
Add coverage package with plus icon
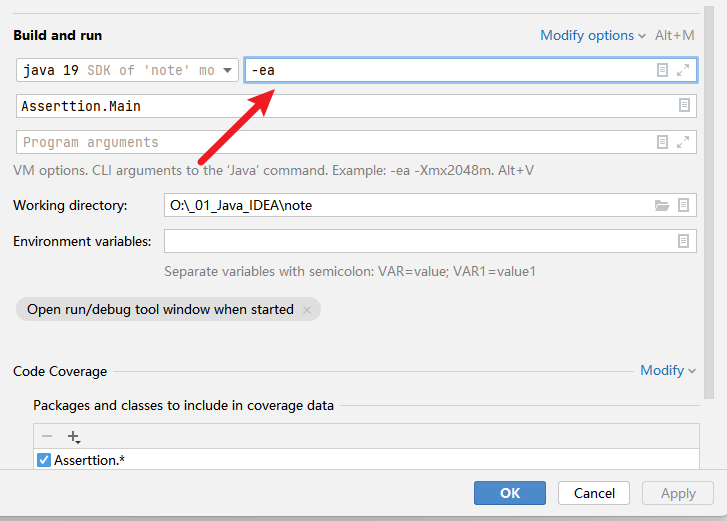(73, 437)
